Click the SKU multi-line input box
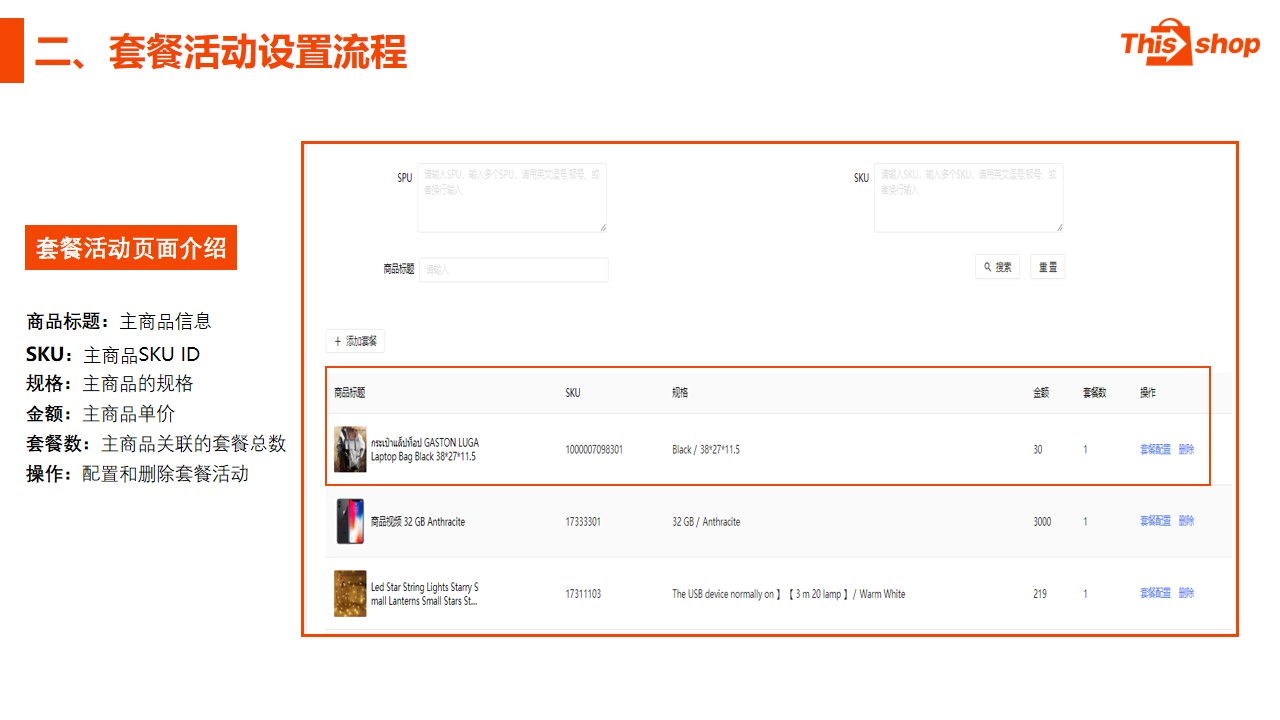This screenshot has height=720, width=1280. point(969,198)
